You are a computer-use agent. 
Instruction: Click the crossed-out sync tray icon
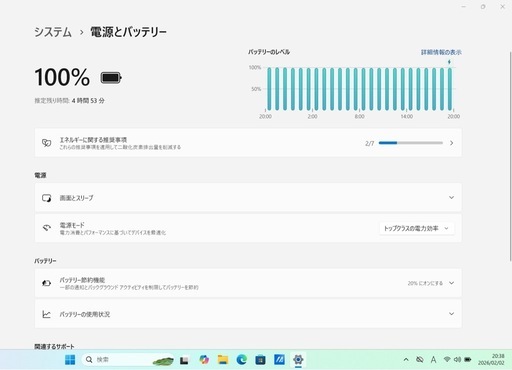click(420, 360)
